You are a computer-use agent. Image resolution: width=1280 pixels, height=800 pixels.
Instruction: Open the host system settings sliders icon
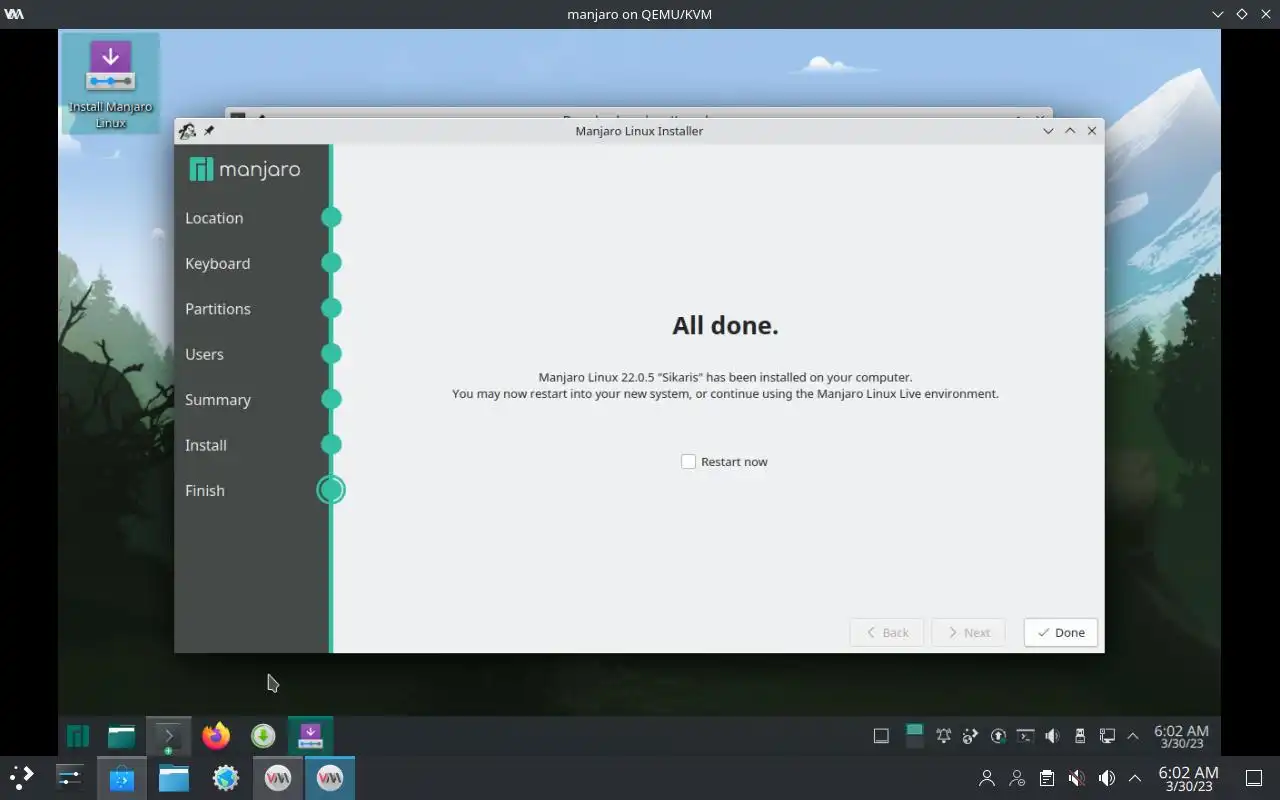coord(70,777)
